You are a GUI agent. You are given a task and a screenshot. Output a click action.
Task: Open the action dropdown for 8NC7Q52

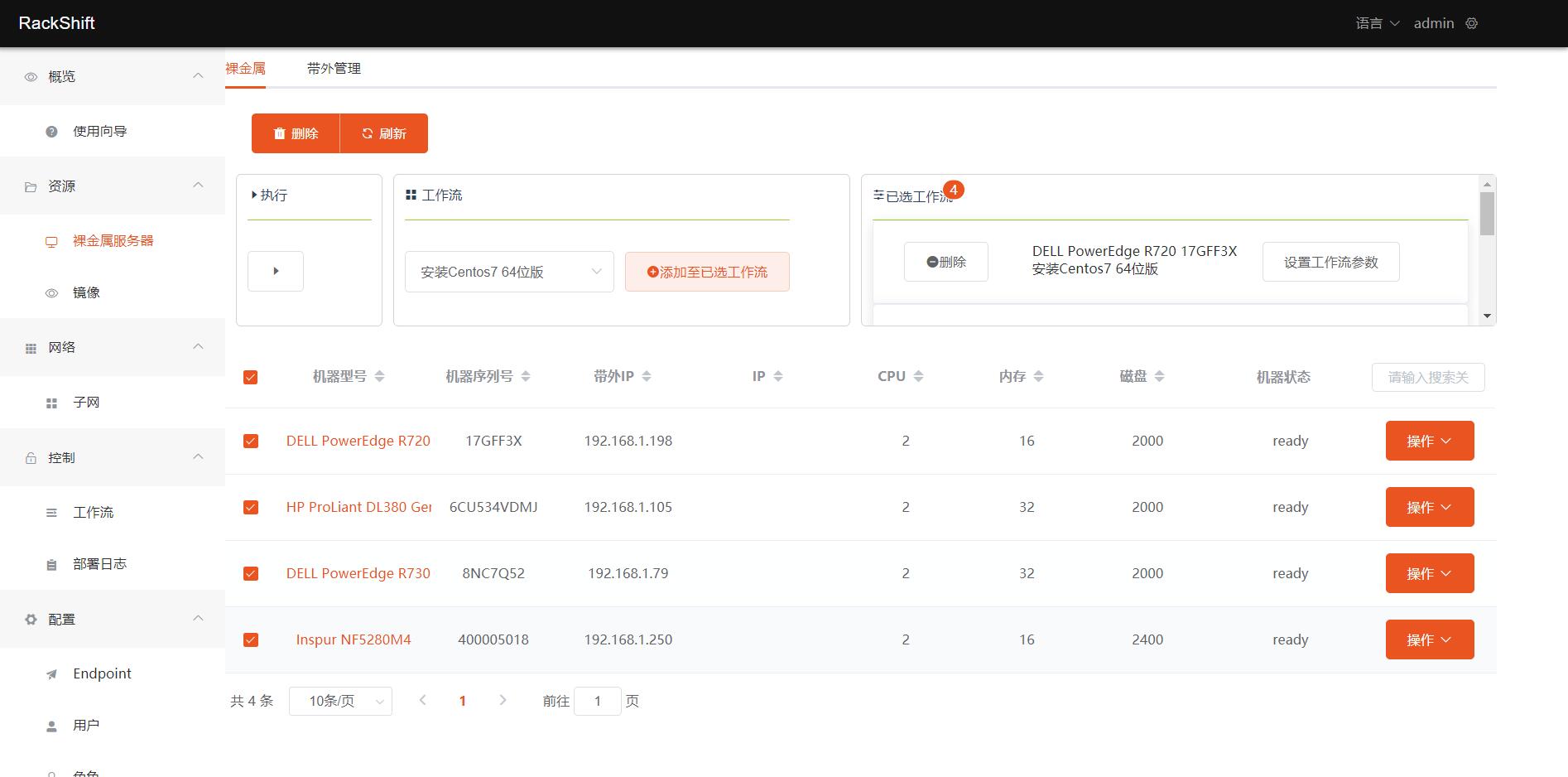pyautogui.click(x=1430, y=573)
